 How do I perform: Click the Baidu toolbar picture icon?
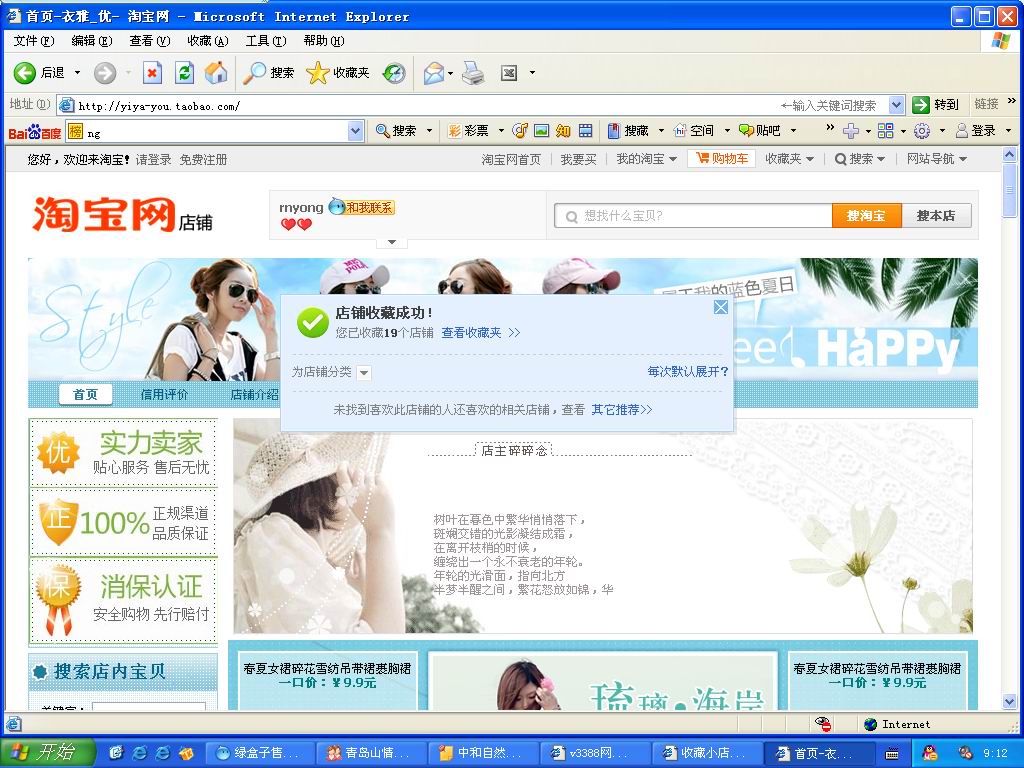click(x=541, y=131)
